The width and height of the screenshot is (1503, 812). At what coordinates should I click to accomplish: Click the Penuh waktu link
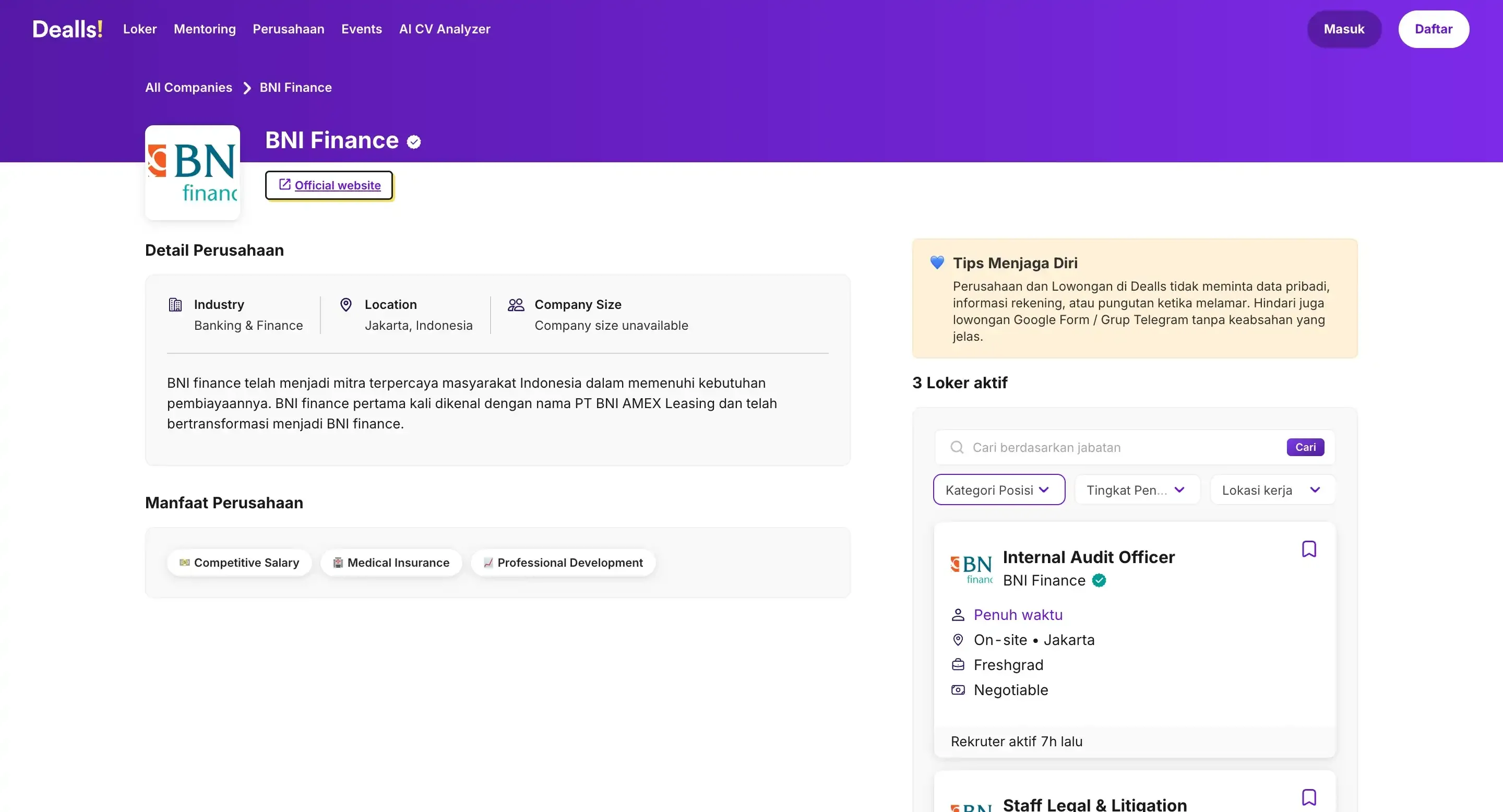click(1018, 615)
